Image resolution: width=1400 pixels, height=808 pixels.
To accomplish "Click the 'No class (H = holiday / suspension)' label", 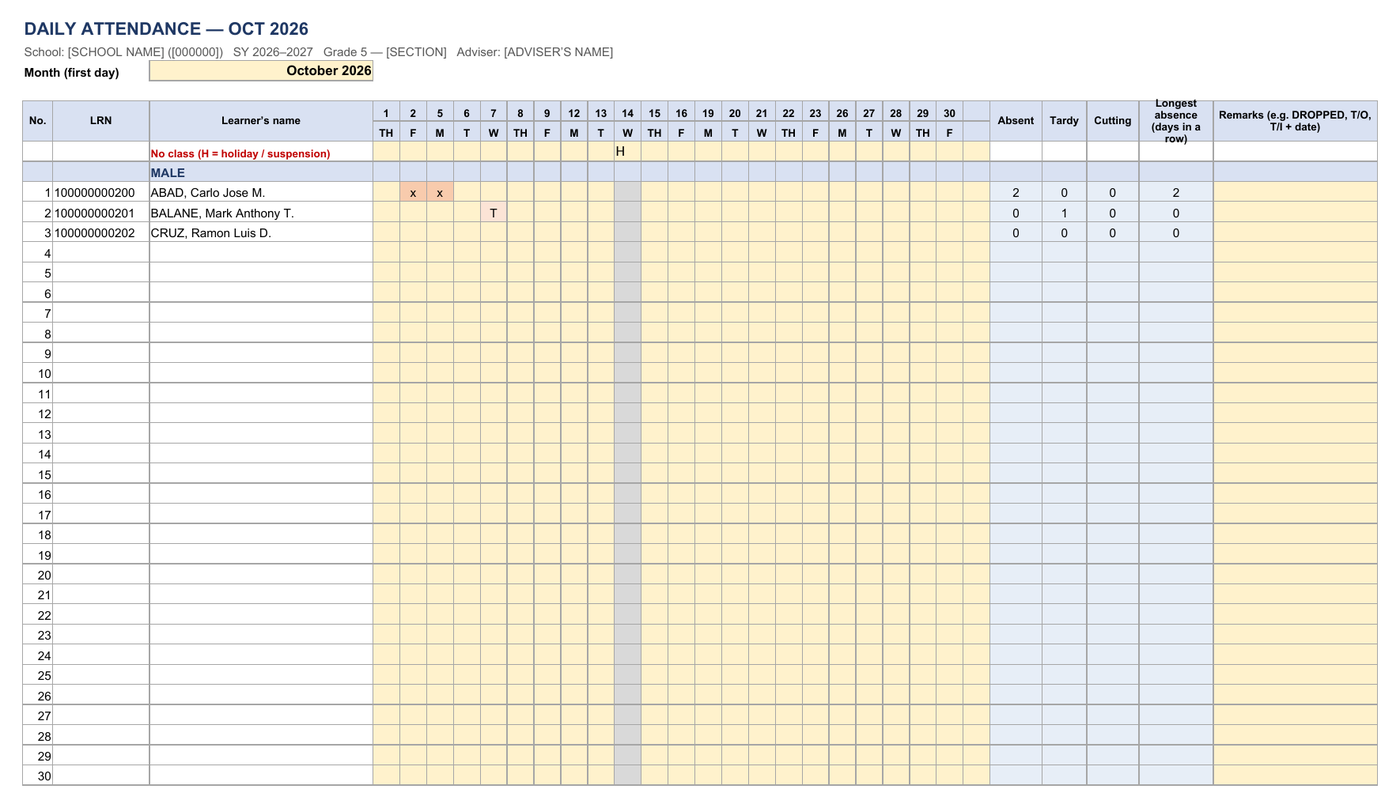I will click(240, 154).
